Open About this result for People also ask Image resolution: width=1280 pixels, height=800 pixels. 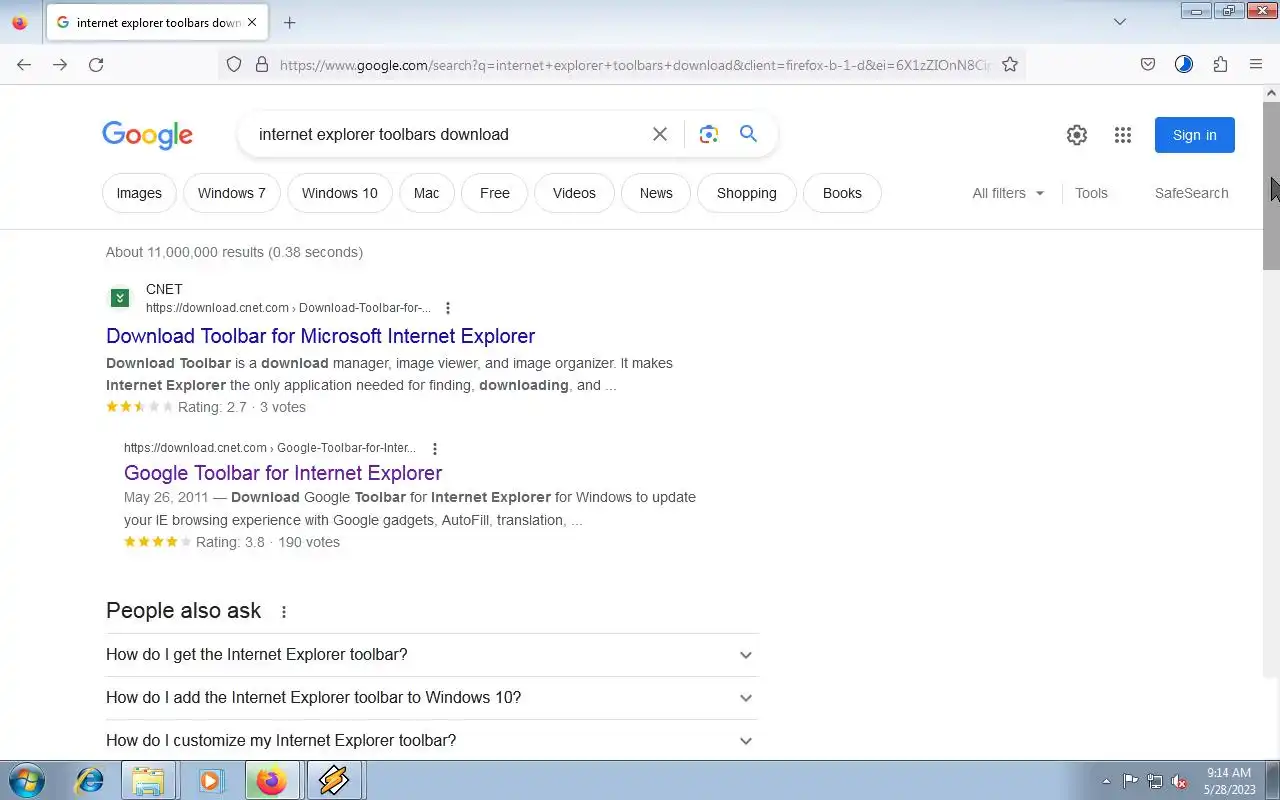pyautogui.click(x=284, y=612)
